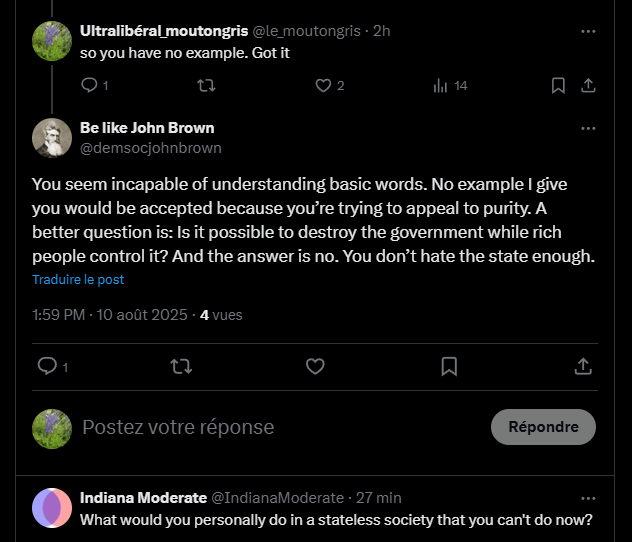Image resolution: width=632 pixels, height=542 pixels.
Task: Open more options on Indiana Moderate reply
Action: point(588,497)
